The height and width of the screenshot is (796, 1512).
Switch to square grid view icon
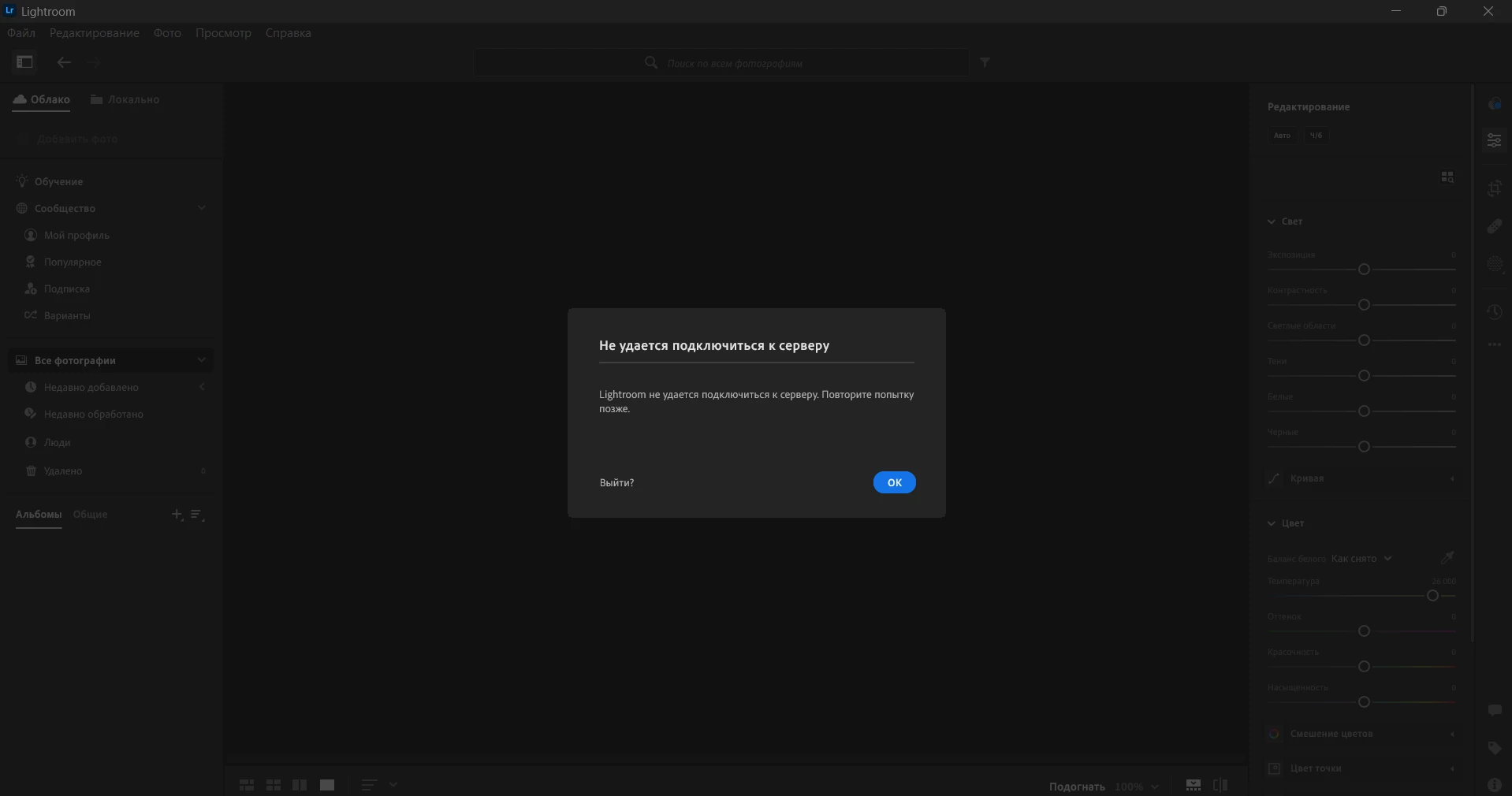(274, 785)
